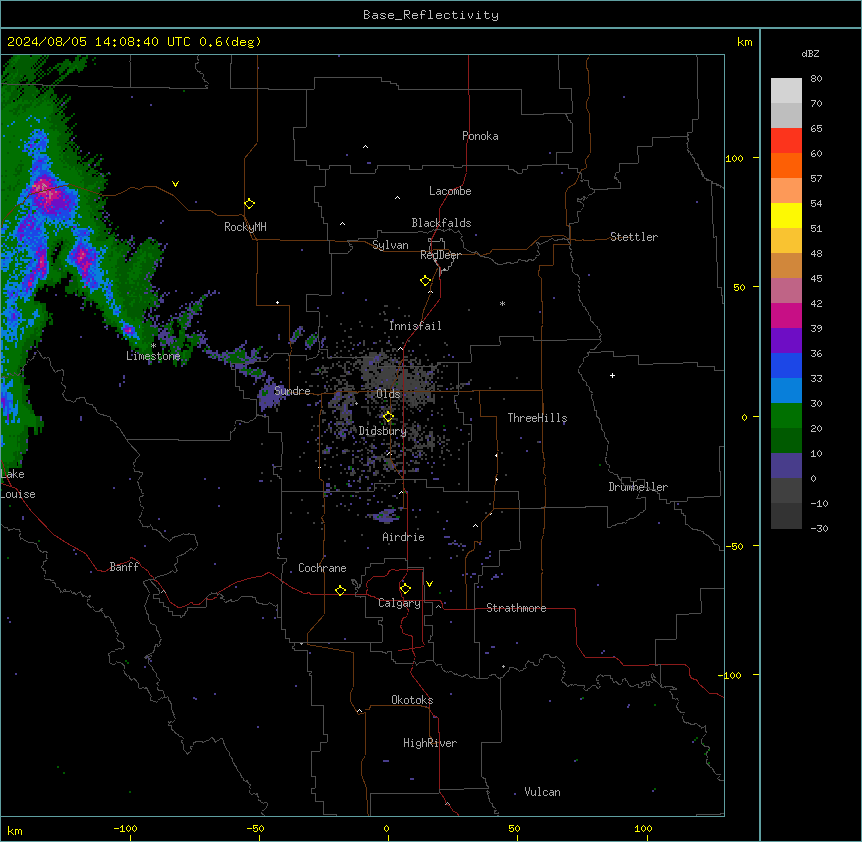Click the RockyMH label
862x842 pixels.
click(245, 227)
